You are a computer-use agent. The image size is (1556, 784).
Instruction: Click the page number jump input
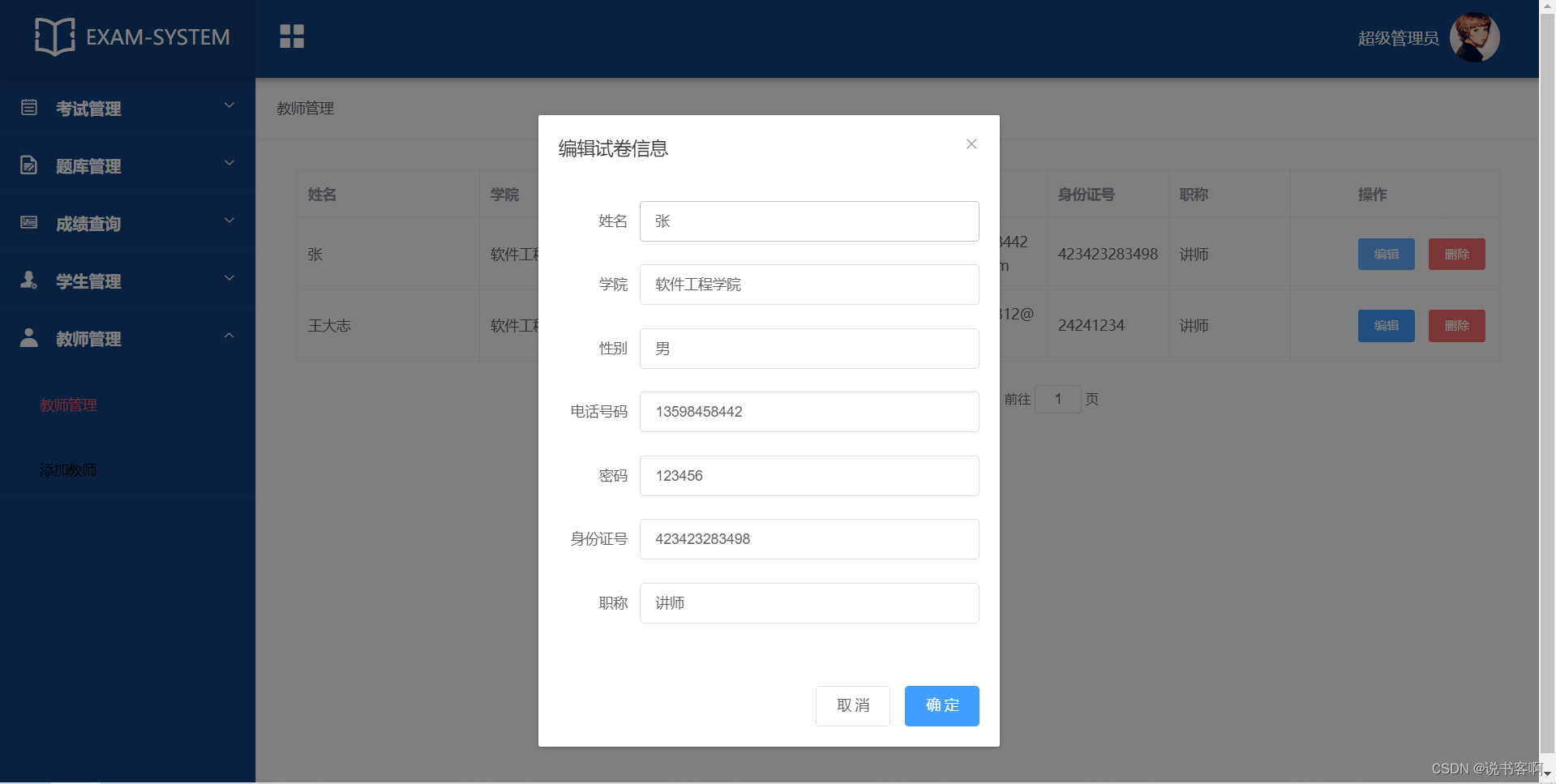(x=1058, y=399)
